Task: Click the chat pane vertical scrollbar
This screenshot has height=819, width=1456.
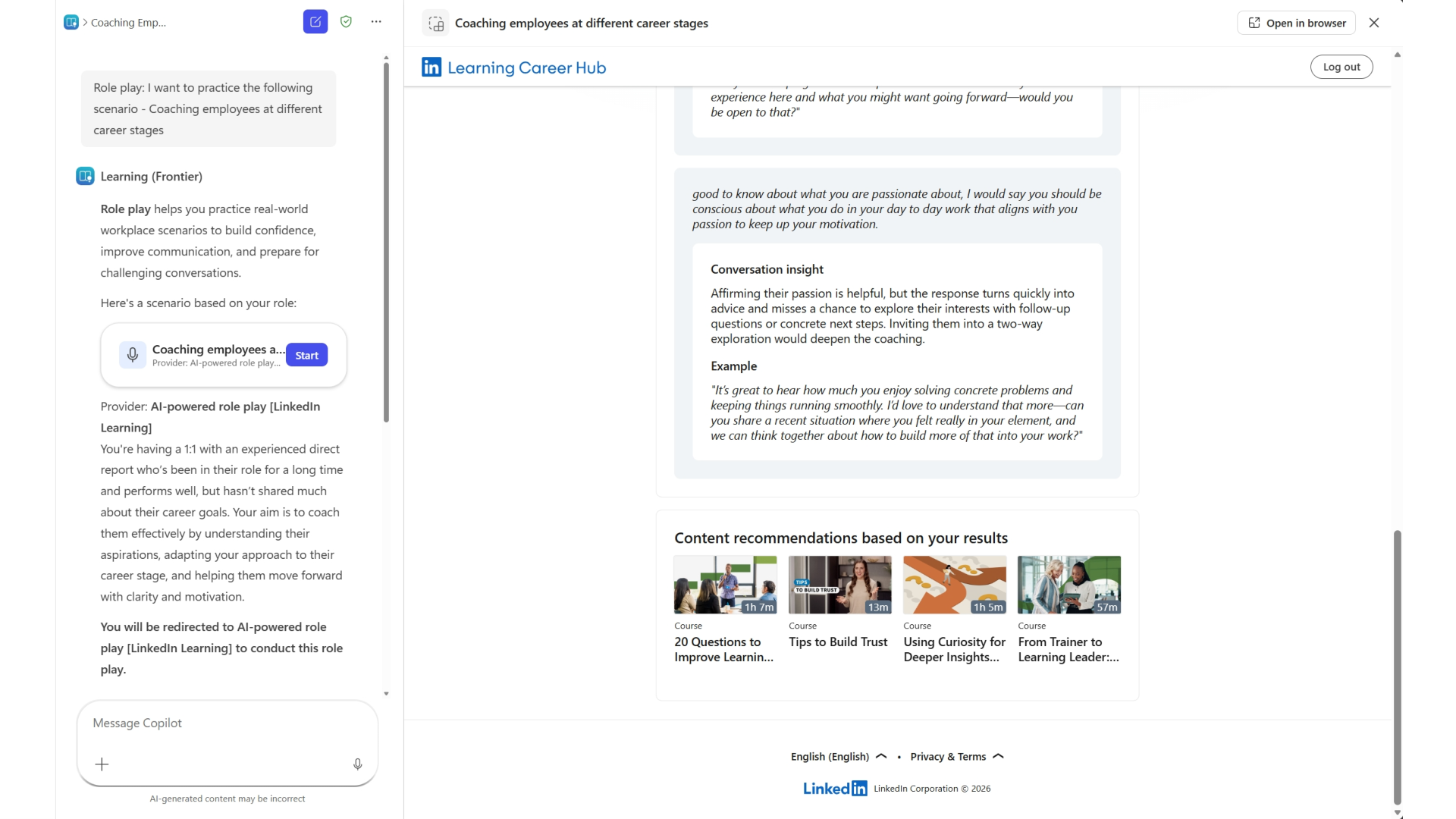Action: coord(386,243)
